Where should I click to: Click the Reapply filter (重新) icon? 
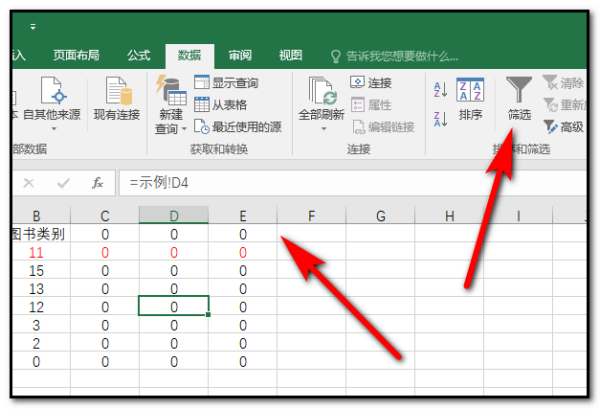tap(551, 104)
